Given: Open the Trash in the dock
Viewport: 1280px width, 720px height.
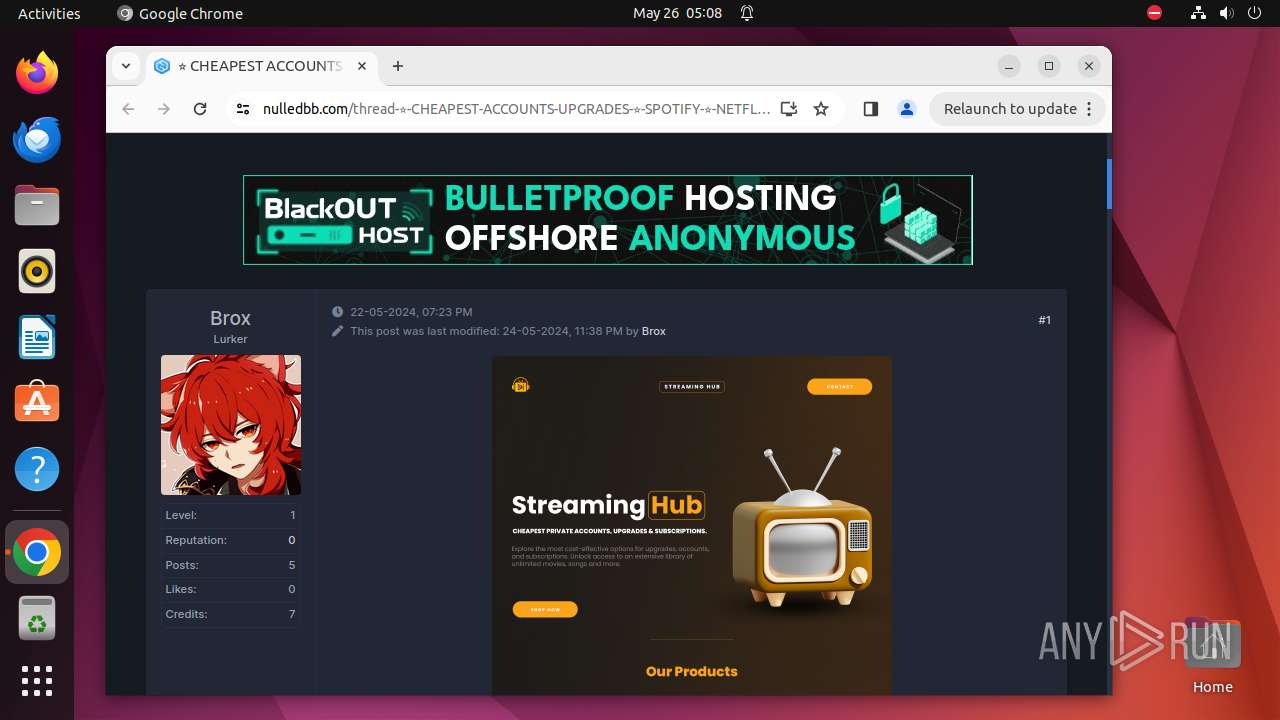Looking at the screenshot, I should pyautogui.click(x=37, y=618).
